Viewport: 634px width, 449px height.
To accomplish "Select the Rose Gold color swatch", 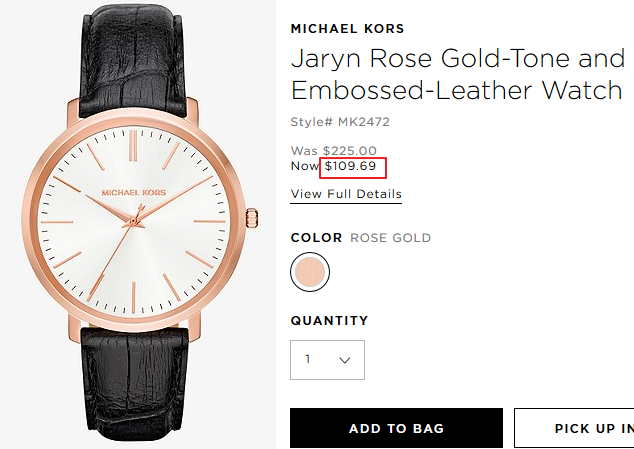I will (x=310, y=272).
